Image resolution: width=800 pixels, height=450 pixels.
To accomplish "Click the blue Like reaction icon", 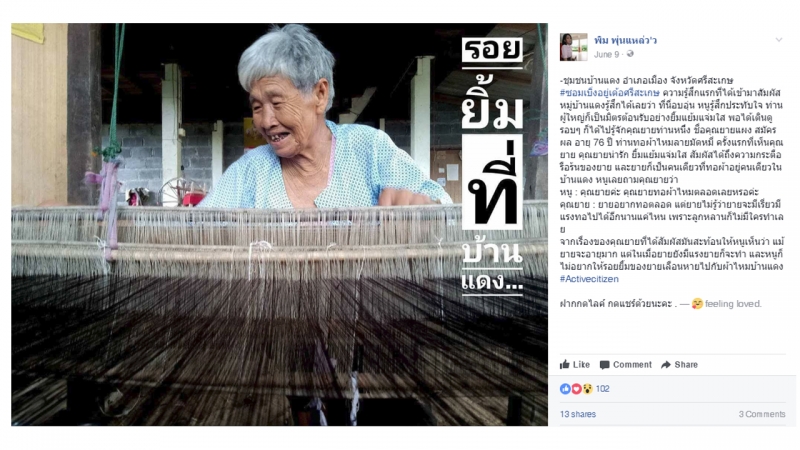I will pyautogui.click(x=565, y=389).
